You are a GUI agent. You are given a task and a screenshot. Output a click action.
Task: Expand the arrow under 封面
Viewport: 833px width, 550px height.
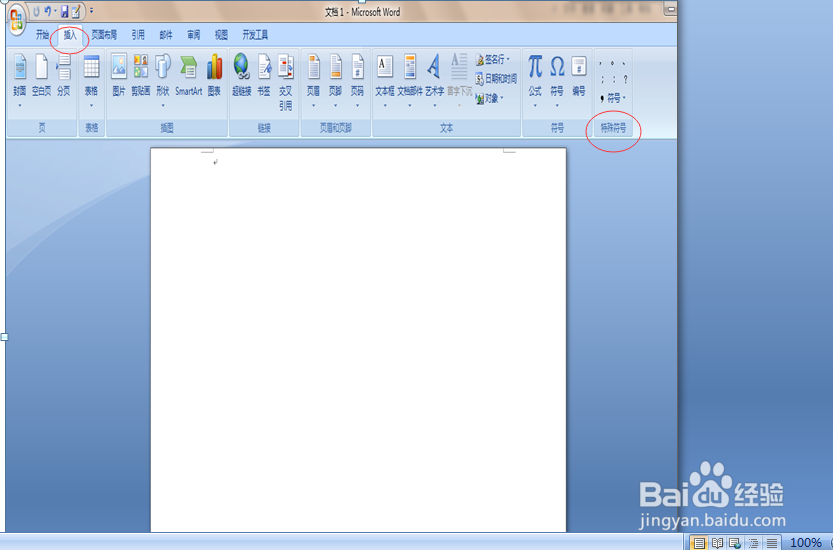[20, 106]
